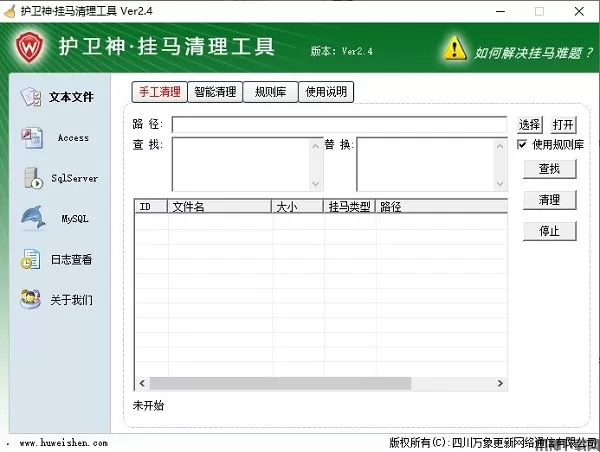Click the 查找 search button
Image resolution: width=600 pixels, height=452 pixels.
click(x=549, y=169)
